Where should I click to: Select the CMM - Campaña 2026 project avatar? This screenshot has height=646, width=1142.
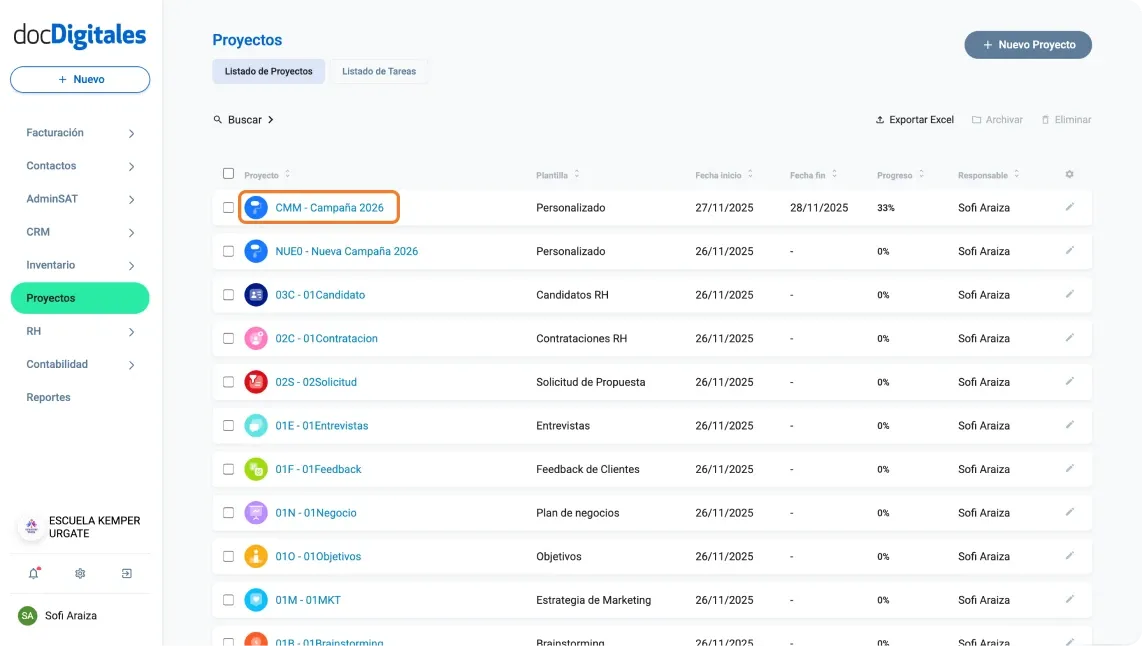click(256, 207)
